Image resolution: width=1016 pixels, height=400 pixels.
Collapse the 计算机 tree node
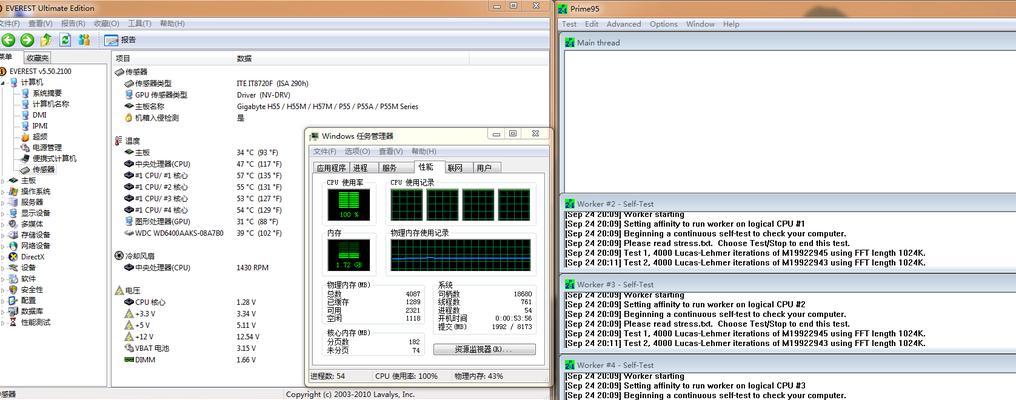[x=3, y=82]
